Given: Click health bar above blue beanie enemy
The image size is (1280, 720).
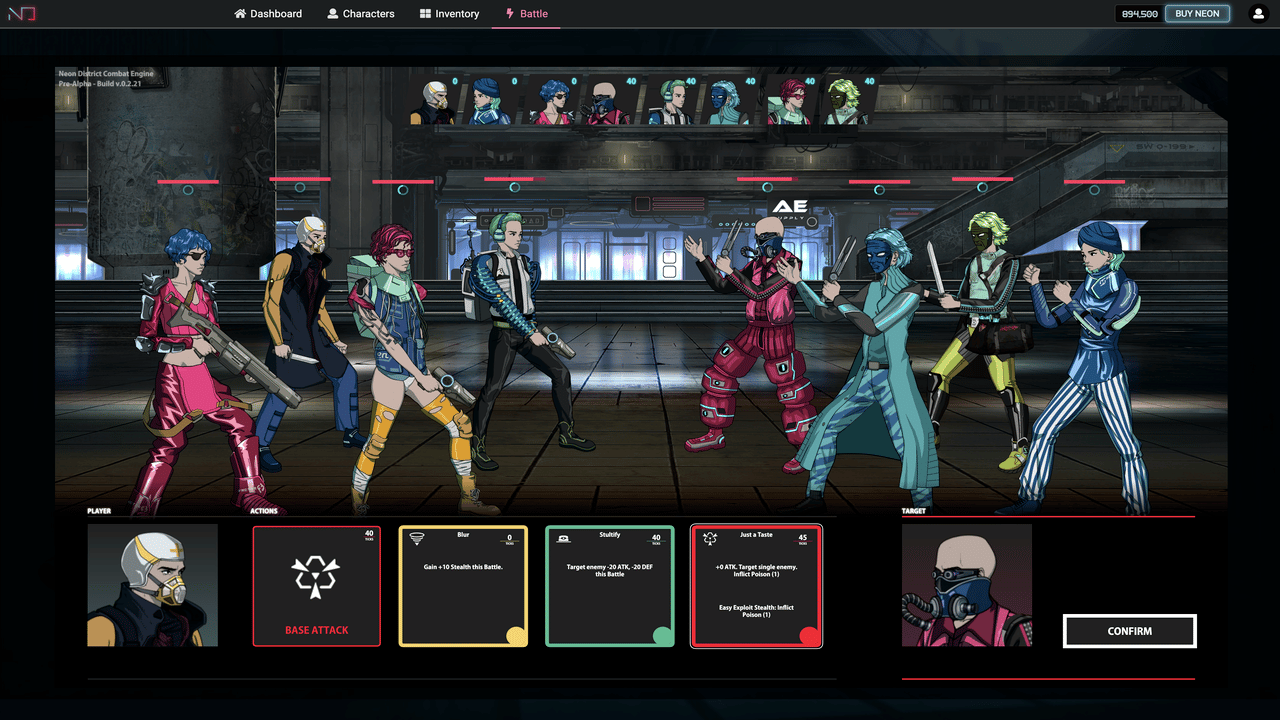Looking at the screenshot, I should pyautogui.click(x=1094, y=182).
